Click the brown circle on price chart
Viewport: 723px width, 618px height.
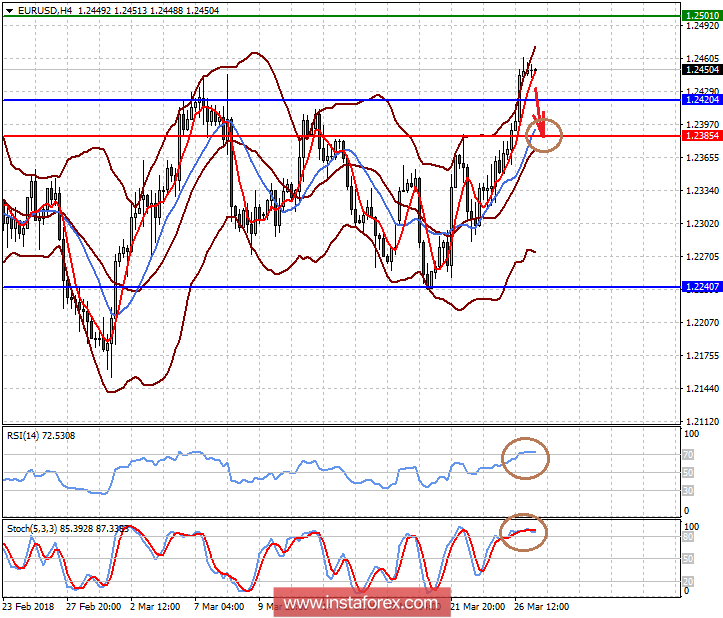[x=544, y=135]
